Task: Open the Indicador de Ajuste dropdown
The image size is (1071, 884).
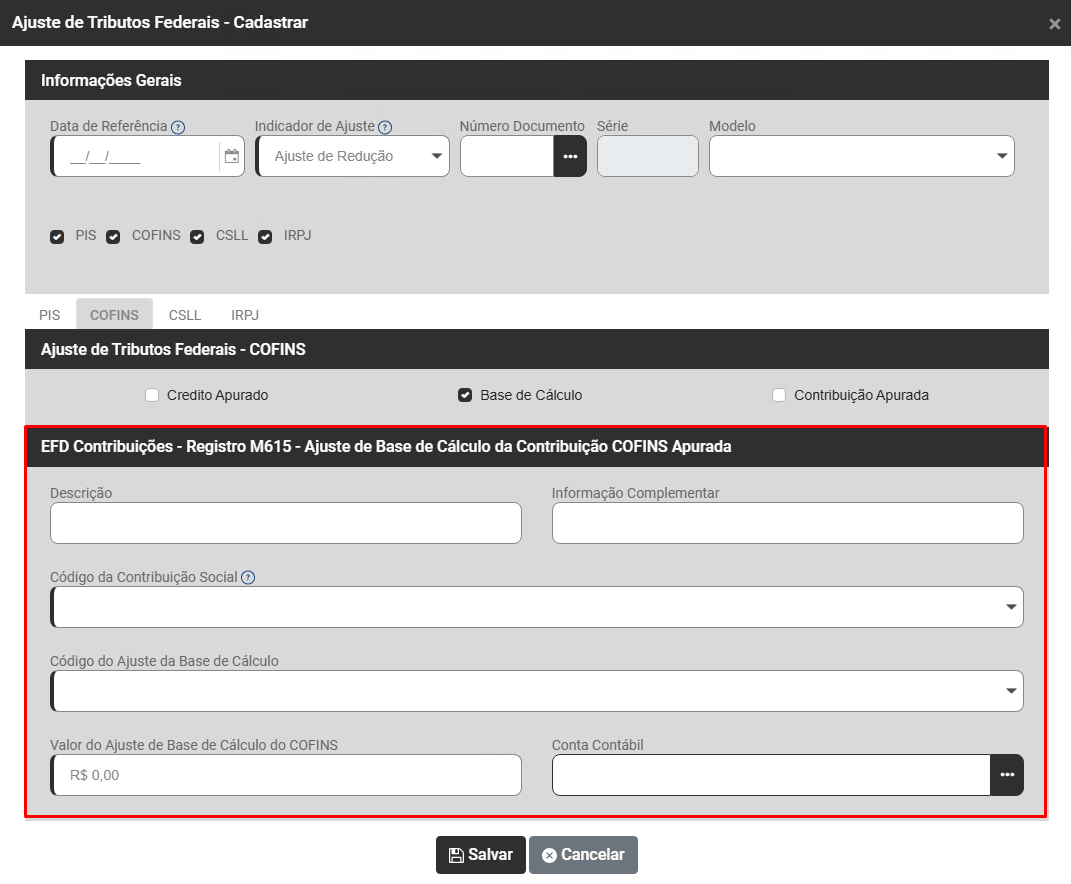Action: click(353, 156)
